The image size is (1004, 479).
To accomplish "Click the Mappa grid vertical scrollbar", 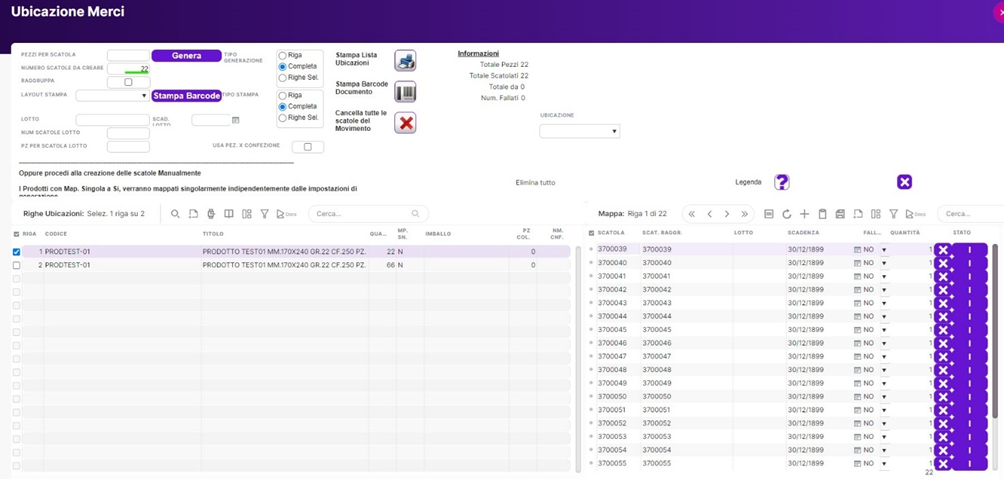I will pos(995,332).
